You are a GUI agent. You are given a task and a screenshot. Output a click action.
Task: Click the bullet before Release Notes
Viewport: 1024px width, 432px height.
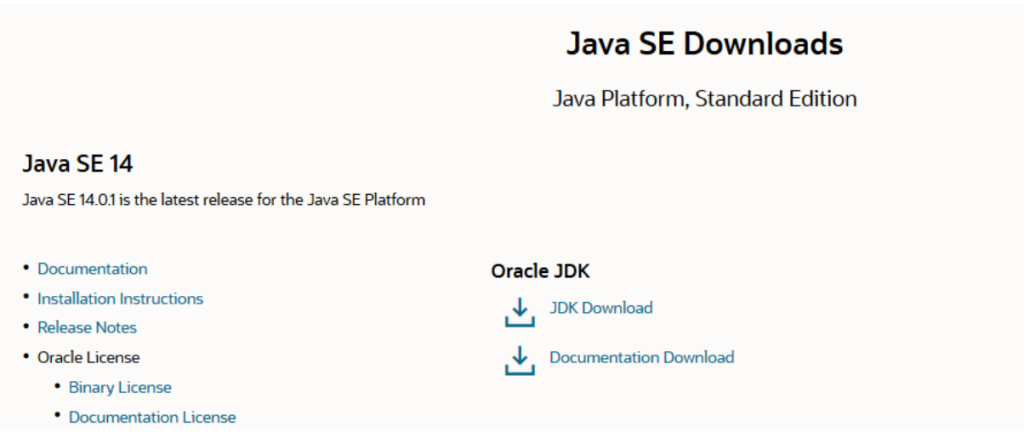pyautogui.click(x=26, y=328)
